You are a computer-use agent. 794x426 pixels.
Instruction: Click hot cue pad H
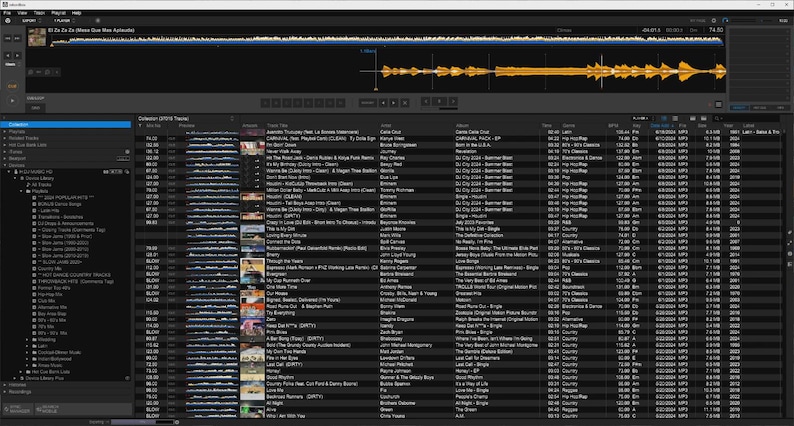(341, 103)
